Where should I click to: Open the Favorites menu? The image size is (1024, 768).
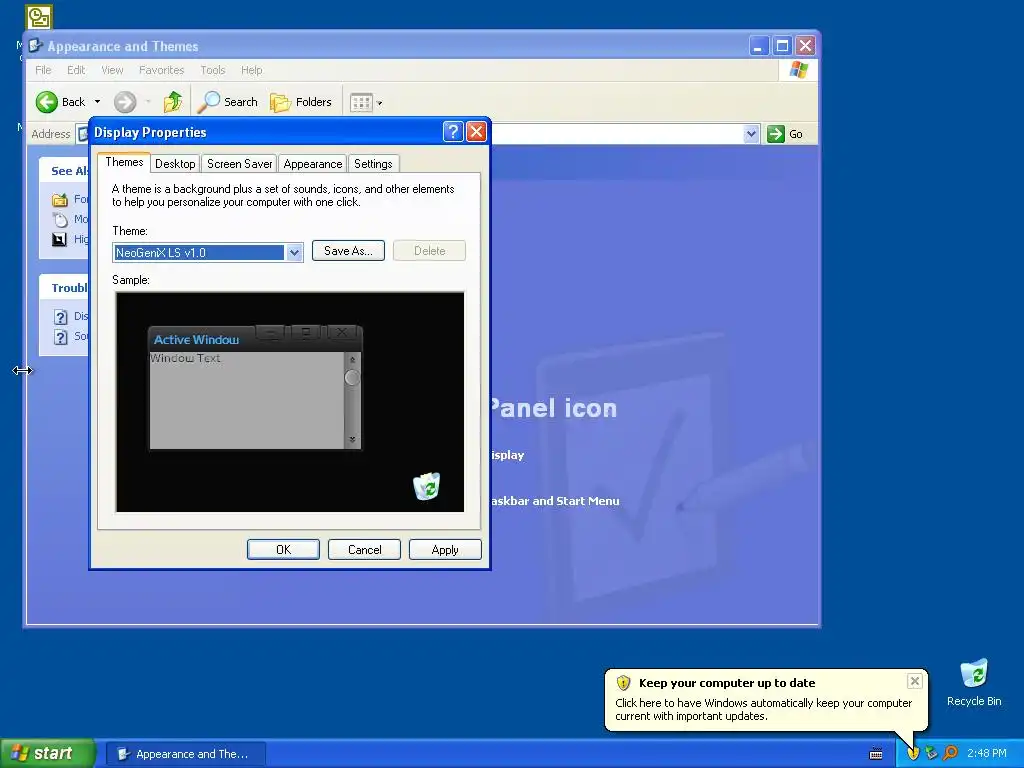click(161, 70)
